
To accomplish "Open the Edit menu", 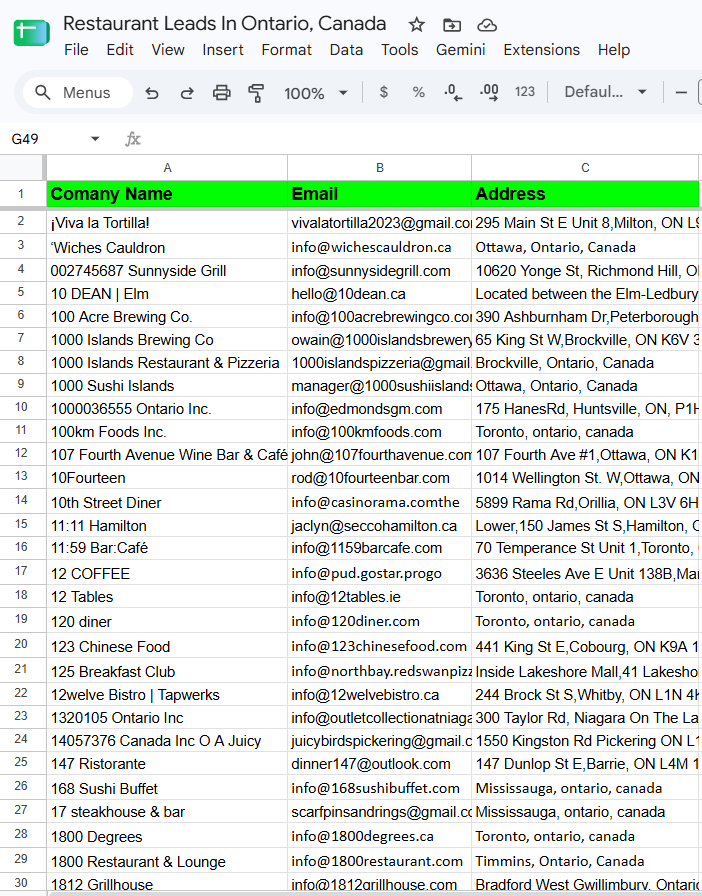I will click(119, 50).
